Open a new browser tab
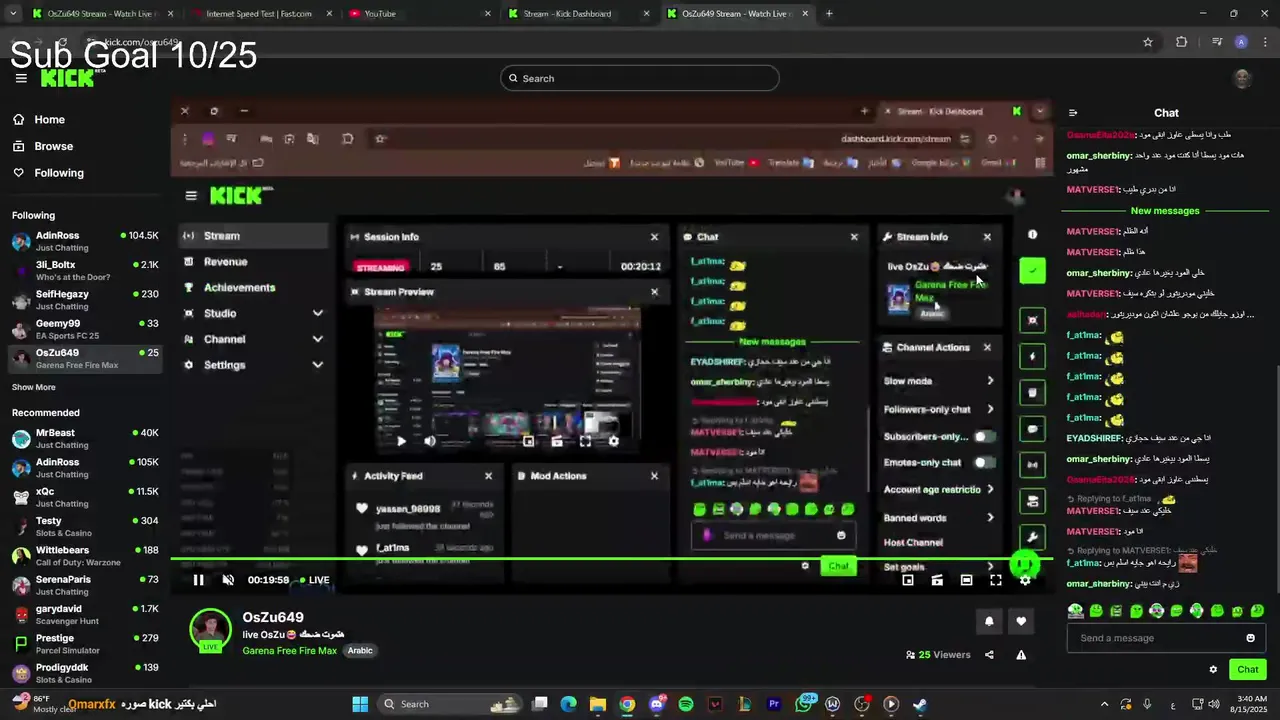Viewport: 1280px width, 720px height. [829, 14]
